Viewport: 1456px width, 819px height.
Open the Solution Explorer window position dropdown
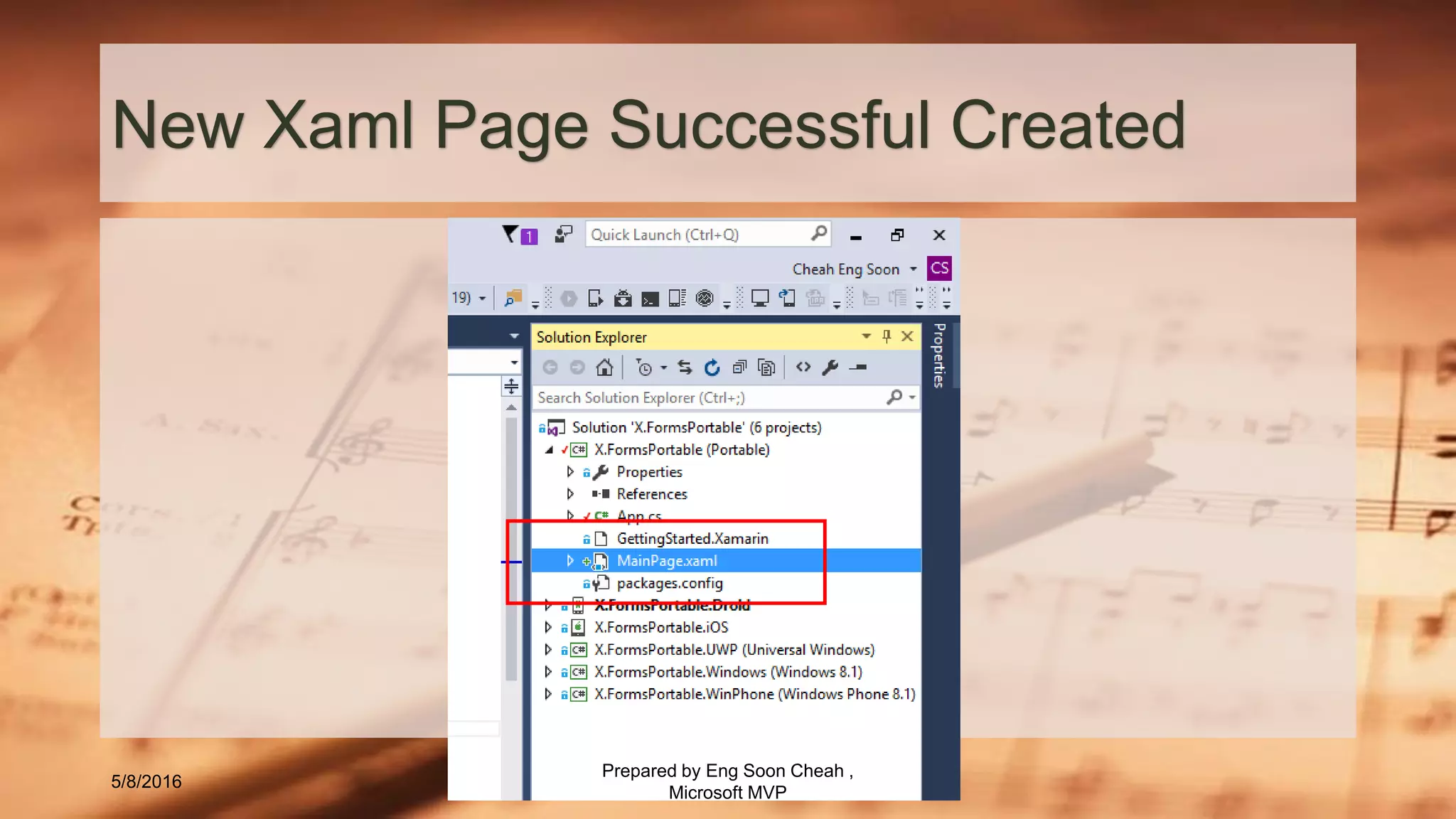[866, 336]
